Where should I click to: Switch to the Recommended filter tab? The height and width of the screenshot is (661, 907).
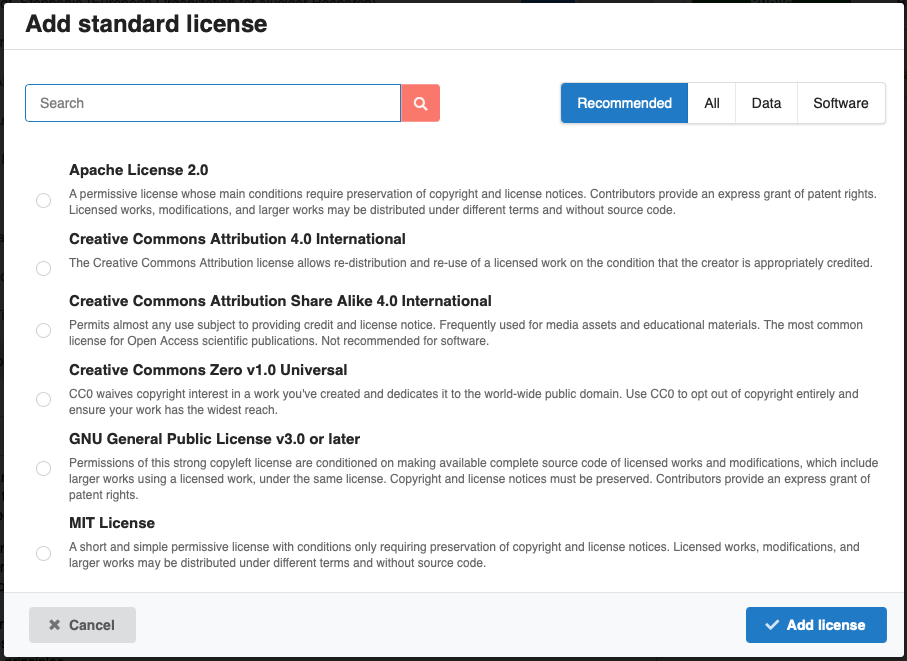tap(624, 103)
